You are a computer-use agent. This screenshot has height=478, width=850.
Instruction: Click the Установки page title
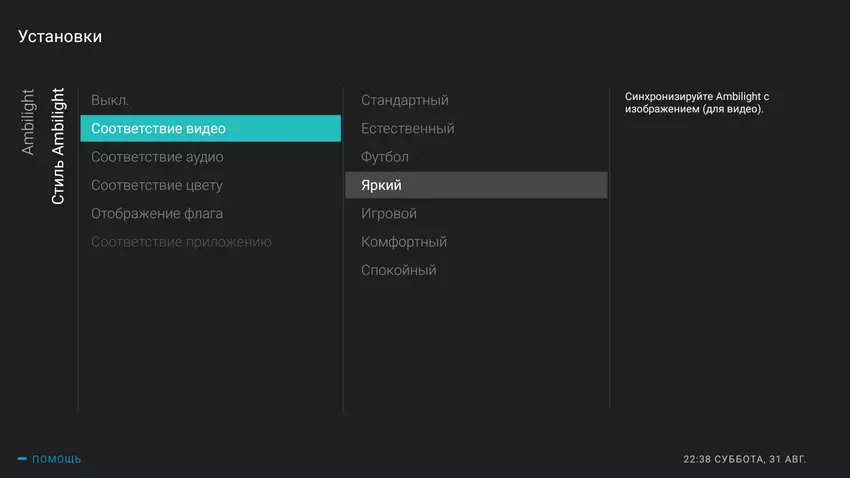(x=60, y=37)
